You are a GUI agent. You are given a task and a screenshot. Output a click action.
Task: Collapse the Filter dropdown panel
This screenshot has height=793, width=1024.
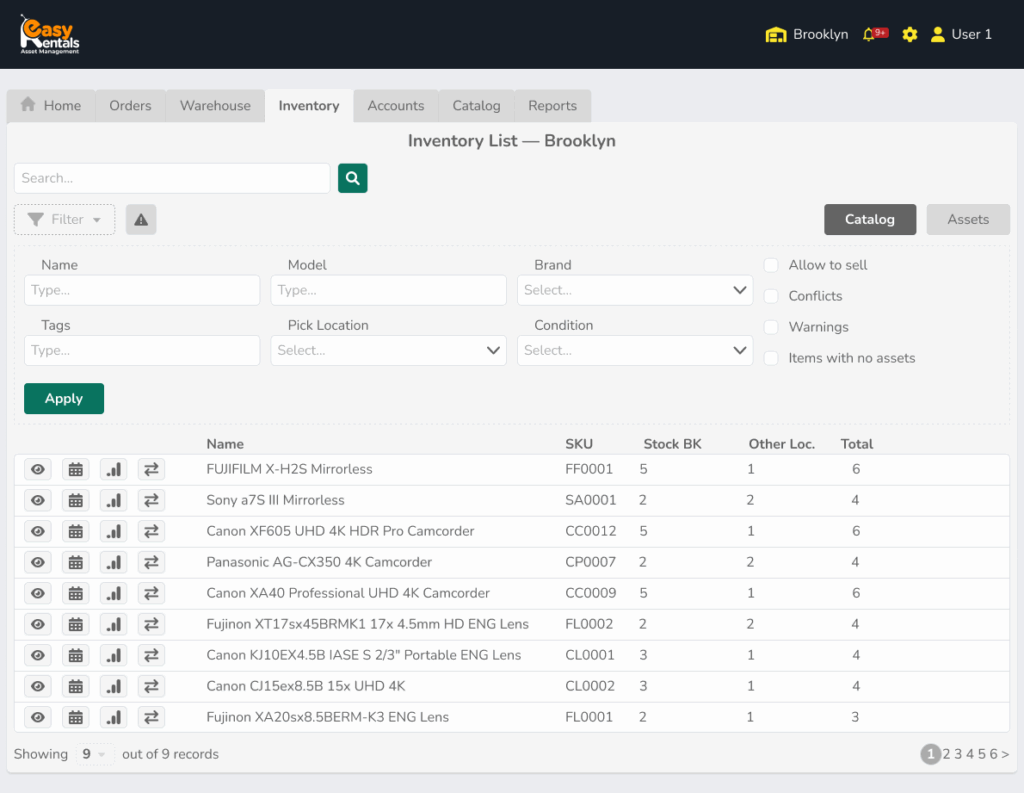pyautogui.click(x=65, y=219)
